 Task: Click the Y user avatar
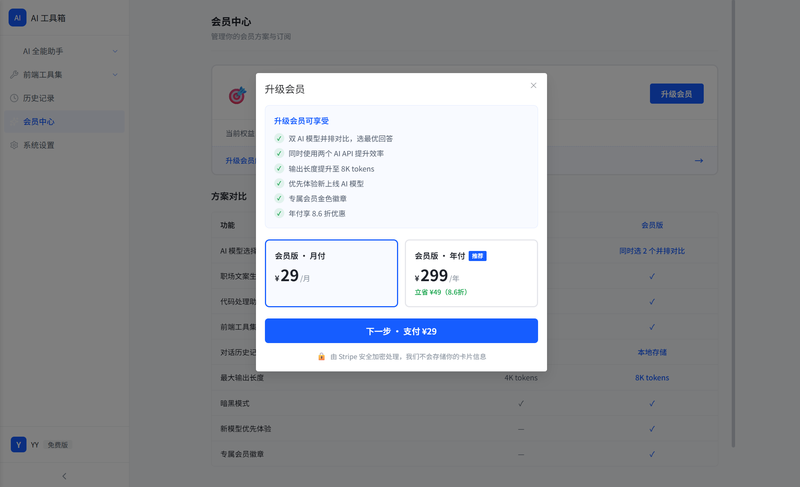(x=18, y=445)
